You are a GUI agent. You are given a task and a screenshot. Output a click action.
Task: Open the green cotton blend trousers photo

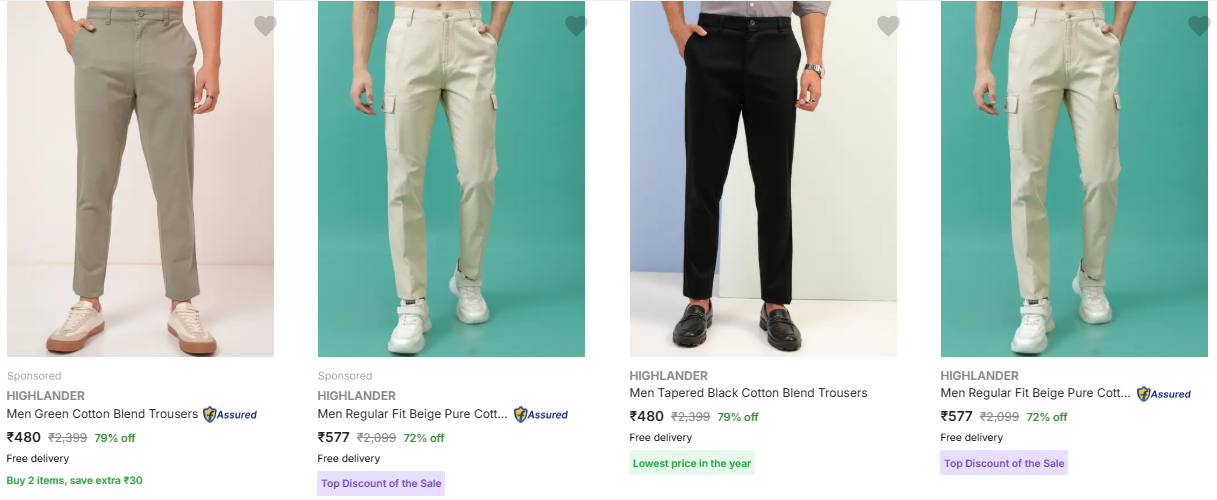click(x=140, y=180)
